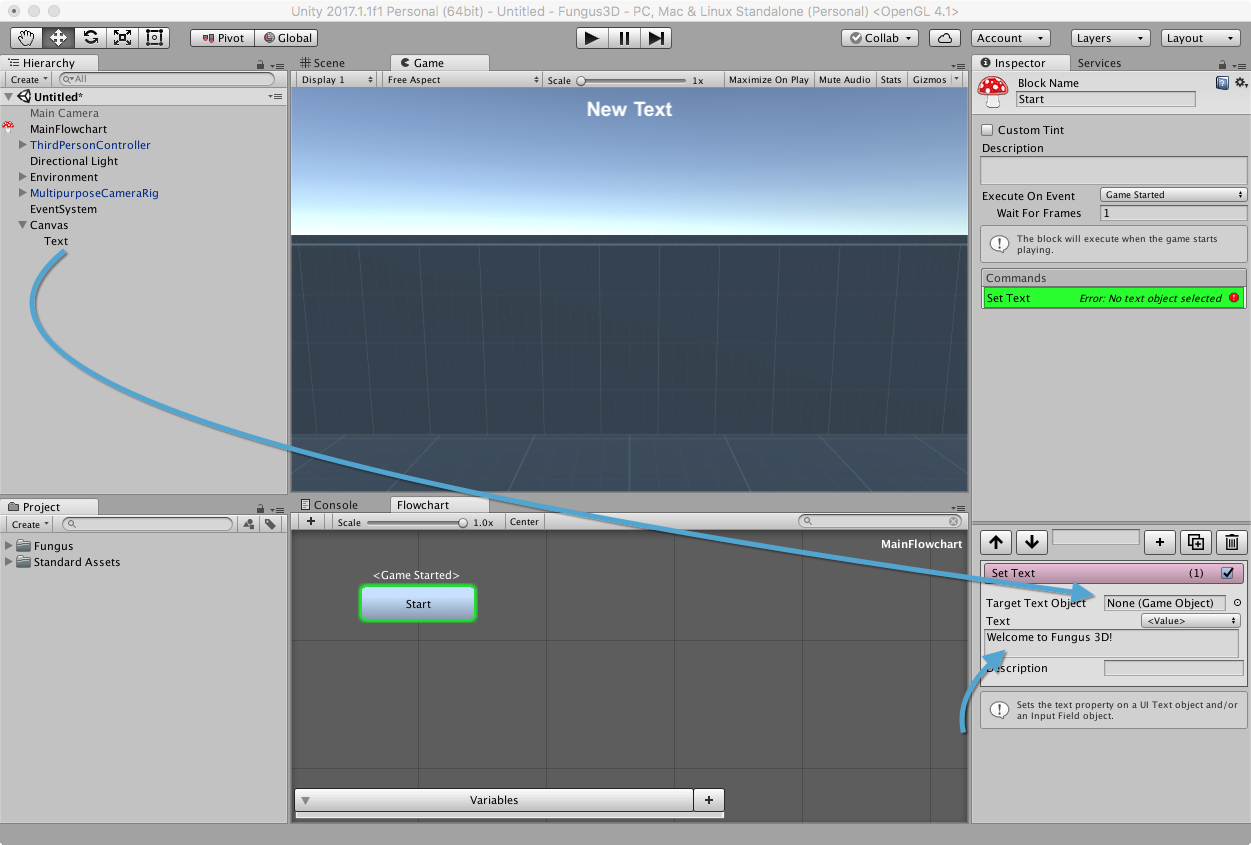Open object picker for Target Text Object

pyautogui.click(x=1237, y=603)
